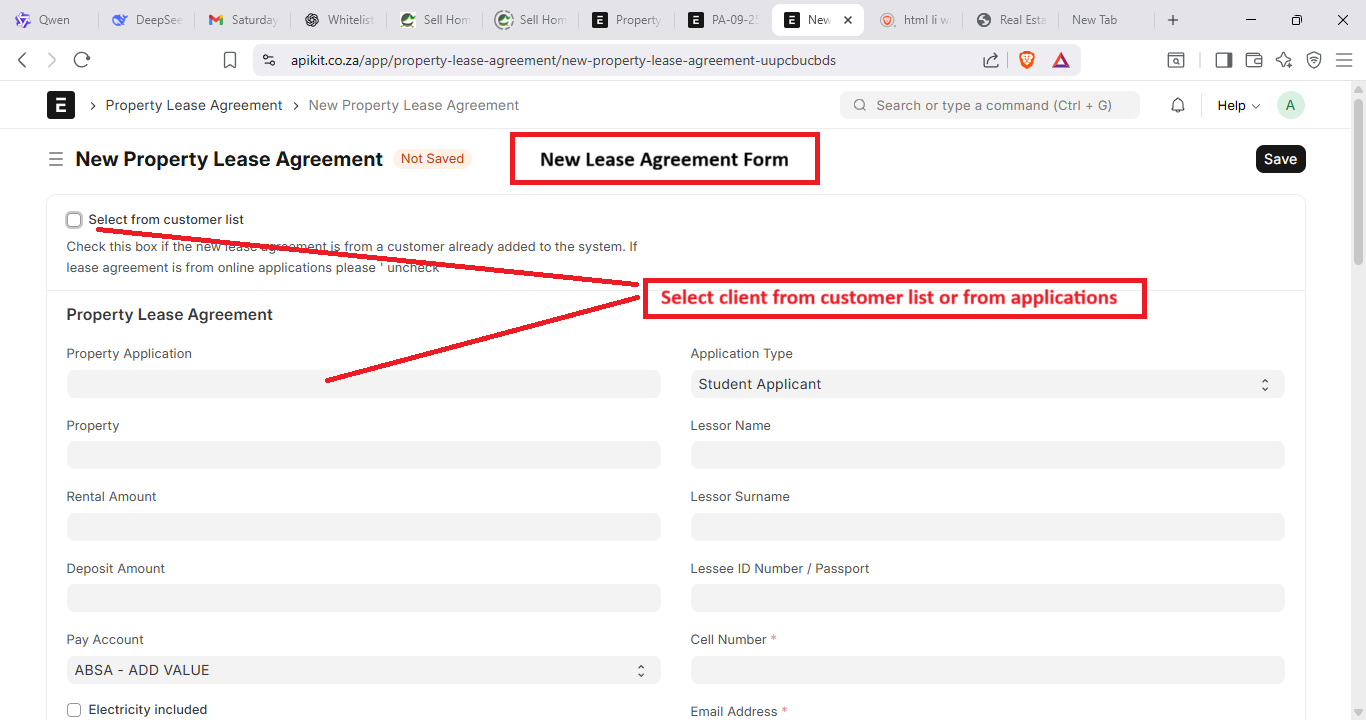Open the Application Type dropdown
Viewport: 1366px width, 720px height.
click(987, 384)
